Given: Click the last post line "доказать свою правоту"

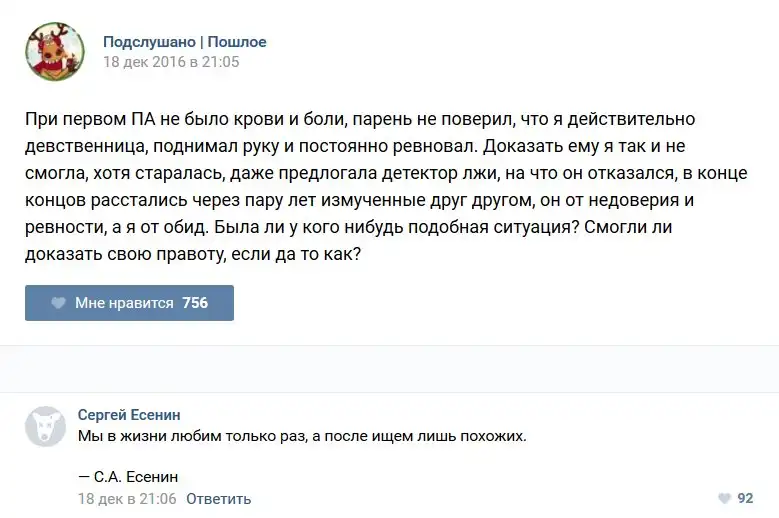Looking at the screenshot, I should pyautogui.click(x=193, y=254).
